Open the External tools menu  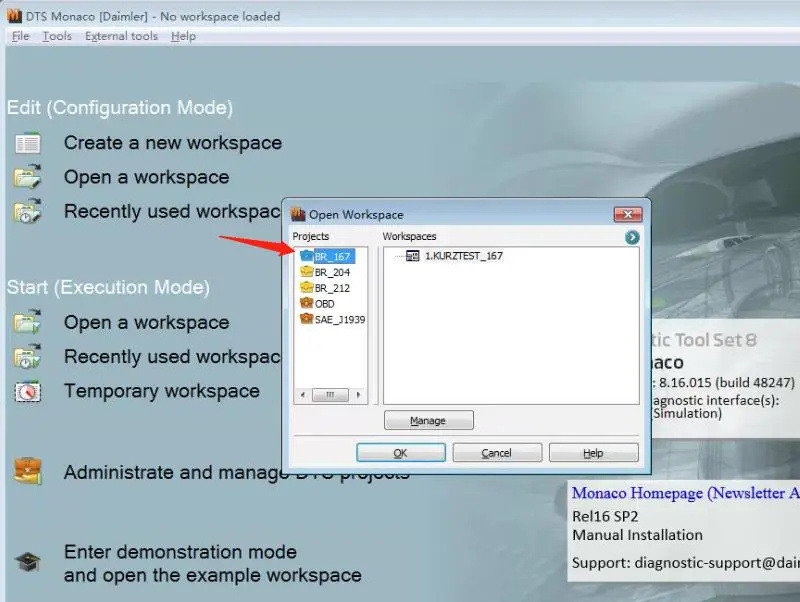121,36
